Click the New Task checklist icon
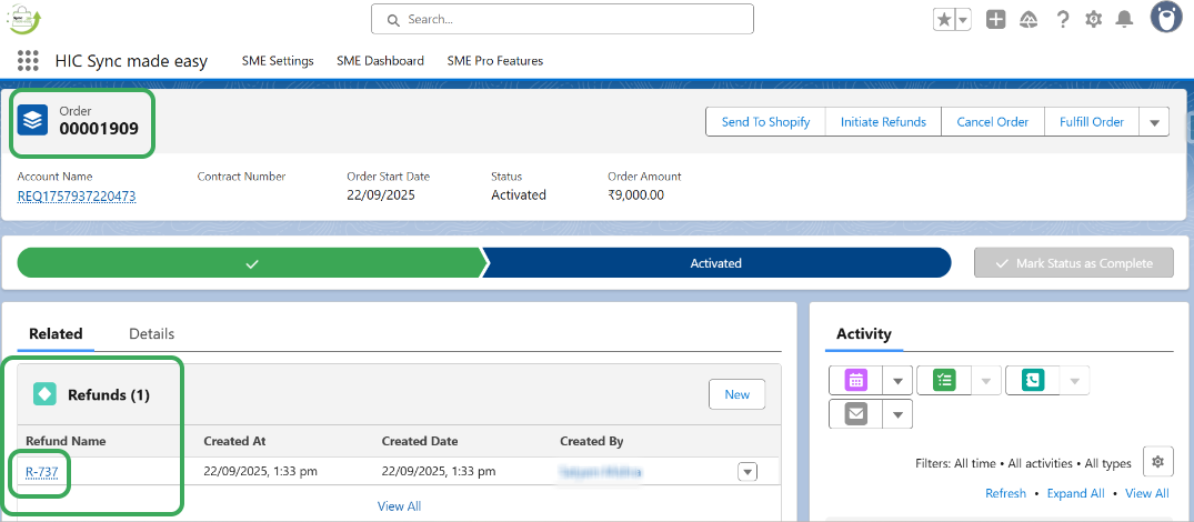The image size is (1194, 522). [x=944, y=380]
